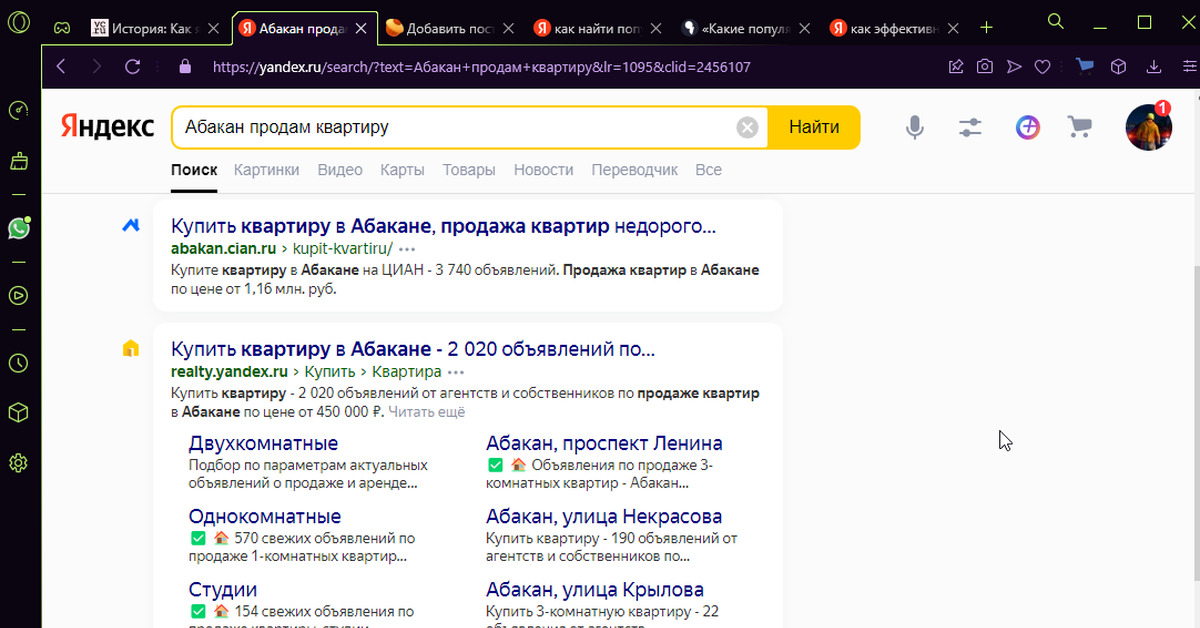
Task: Open the three dots menu of the realty.yandex.ru result
Action: click(456, 372)
